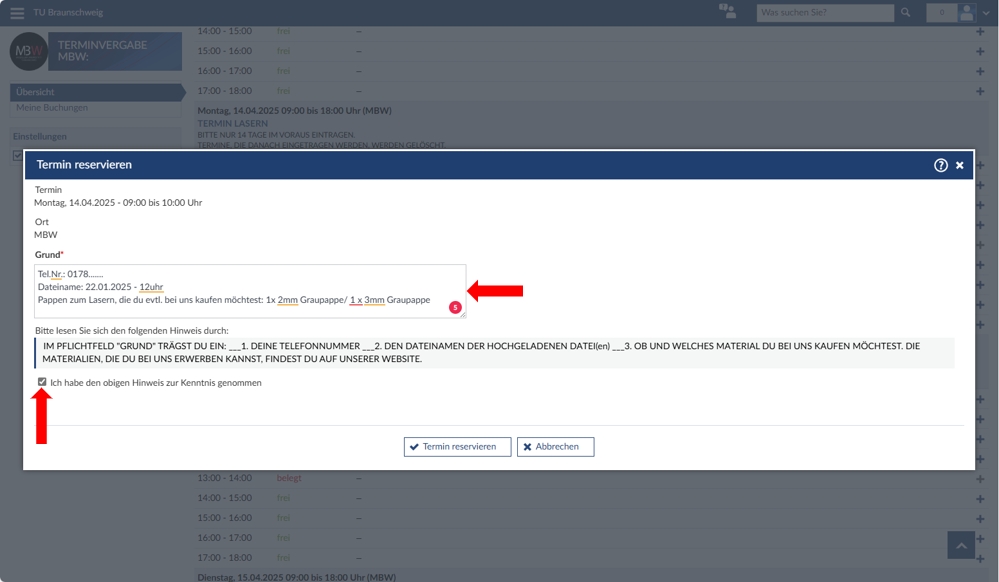999x582 pixels.
Task: Expand the 14:00 - 15:00 slot plus icon
Action: 980,32
